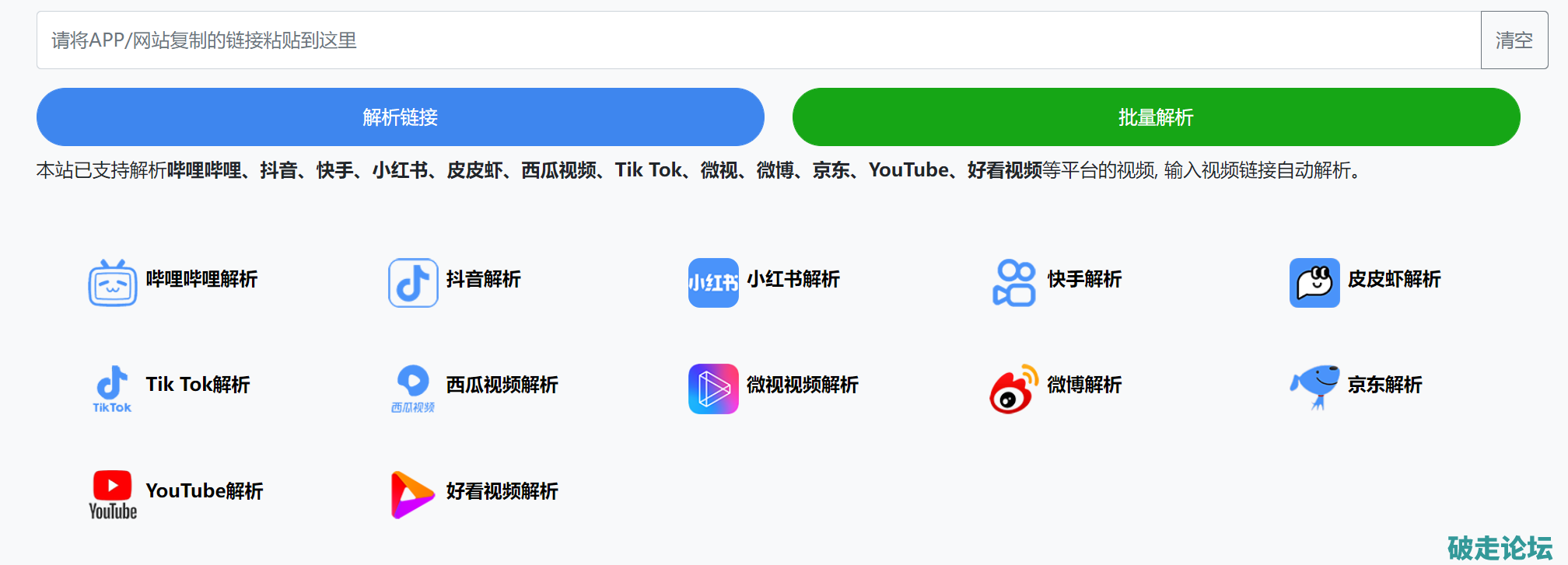Focus the link paste input field
The height and width of the screenshot is (565, 1568).
coord(758,40)
